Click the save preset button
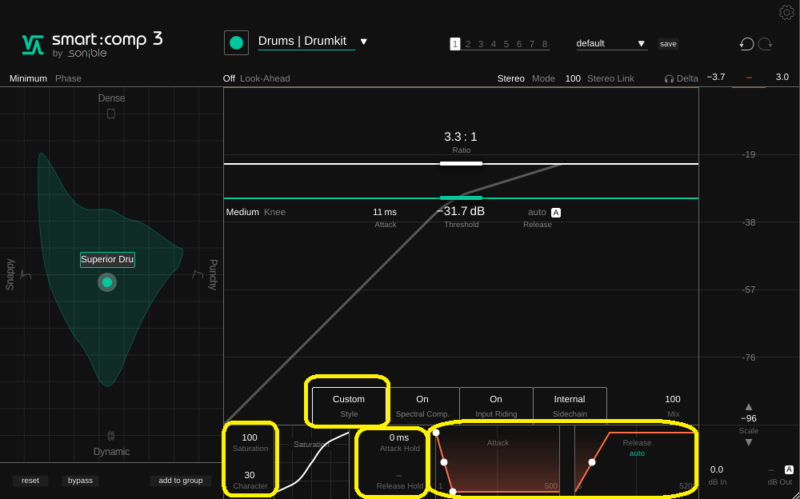This screenshot has height=499, width=800. pyautogui.click(x=667, y=44)
